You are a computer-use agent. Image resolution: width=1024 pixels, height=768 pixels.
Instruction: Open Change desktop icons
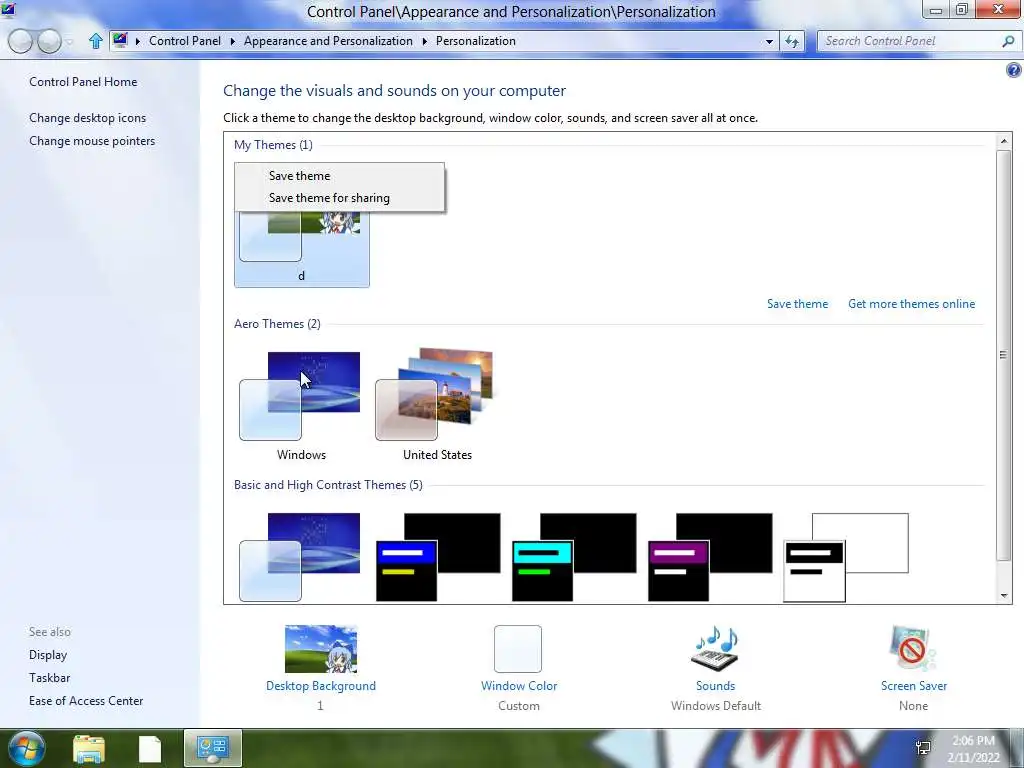tap(88, 118)
